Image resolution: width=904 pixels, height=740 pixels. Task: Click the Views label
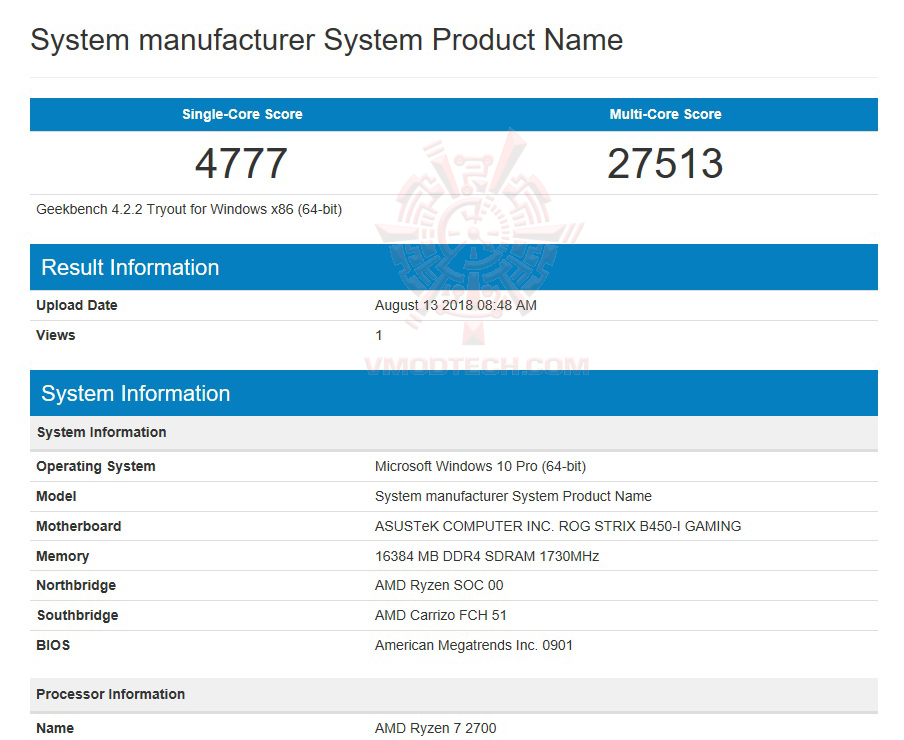pyautogui.click(x=55, y=335)
